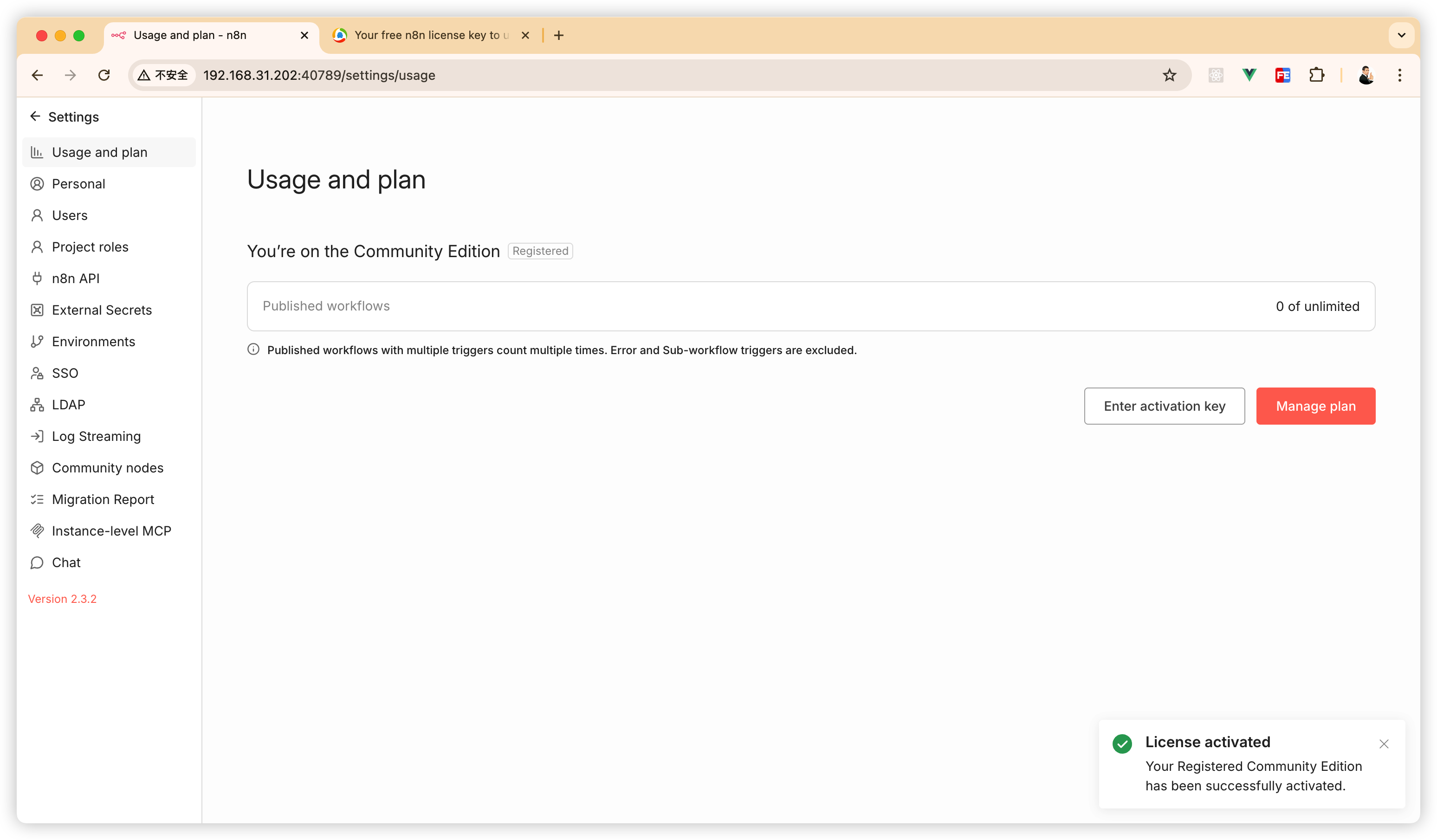Open Log Streaming settings
Viewport: 1437px width, 840px height.
tap(96, 436)
